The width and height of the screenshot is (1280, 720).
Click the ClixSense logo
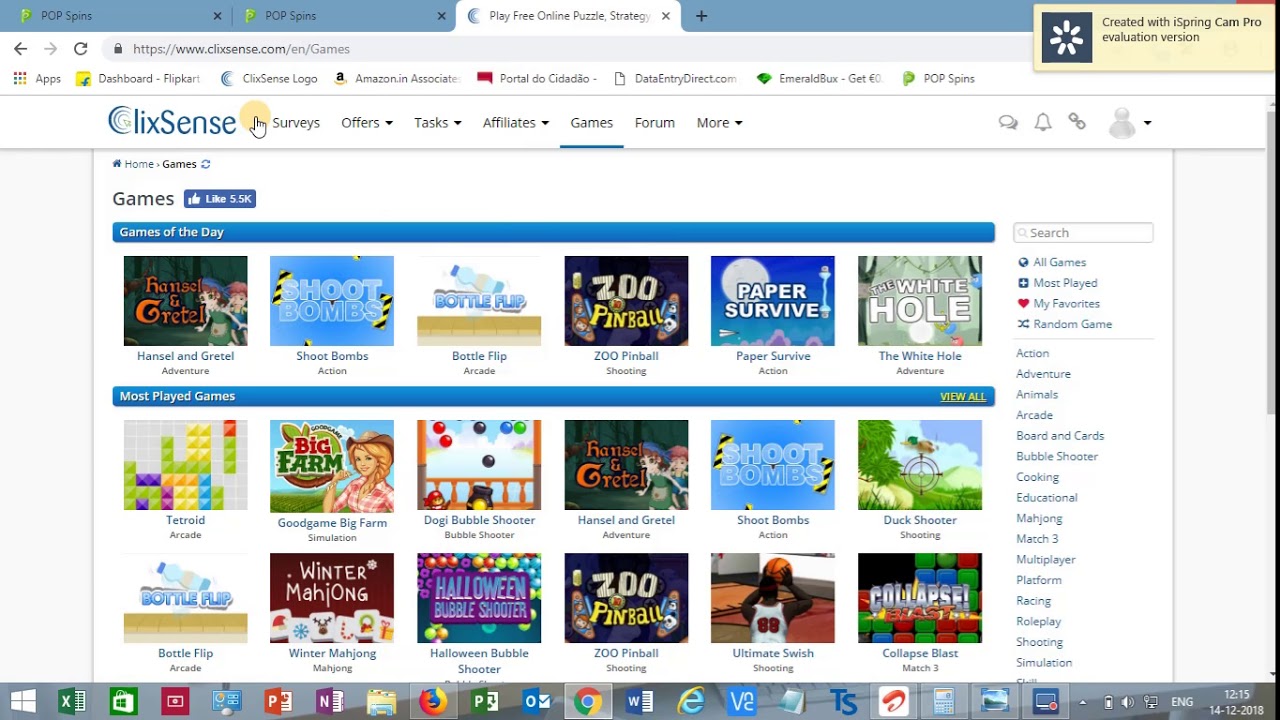(172, 122)
